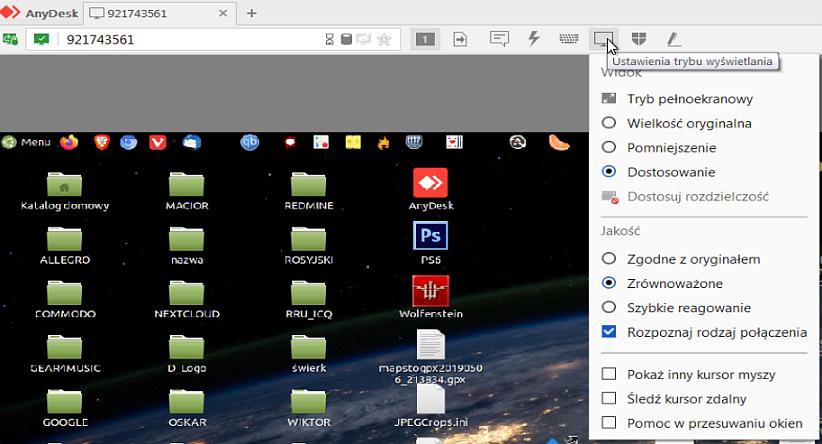Open the AnyDesk desktop shortcut
822x444 pixels.
(430, 189)
